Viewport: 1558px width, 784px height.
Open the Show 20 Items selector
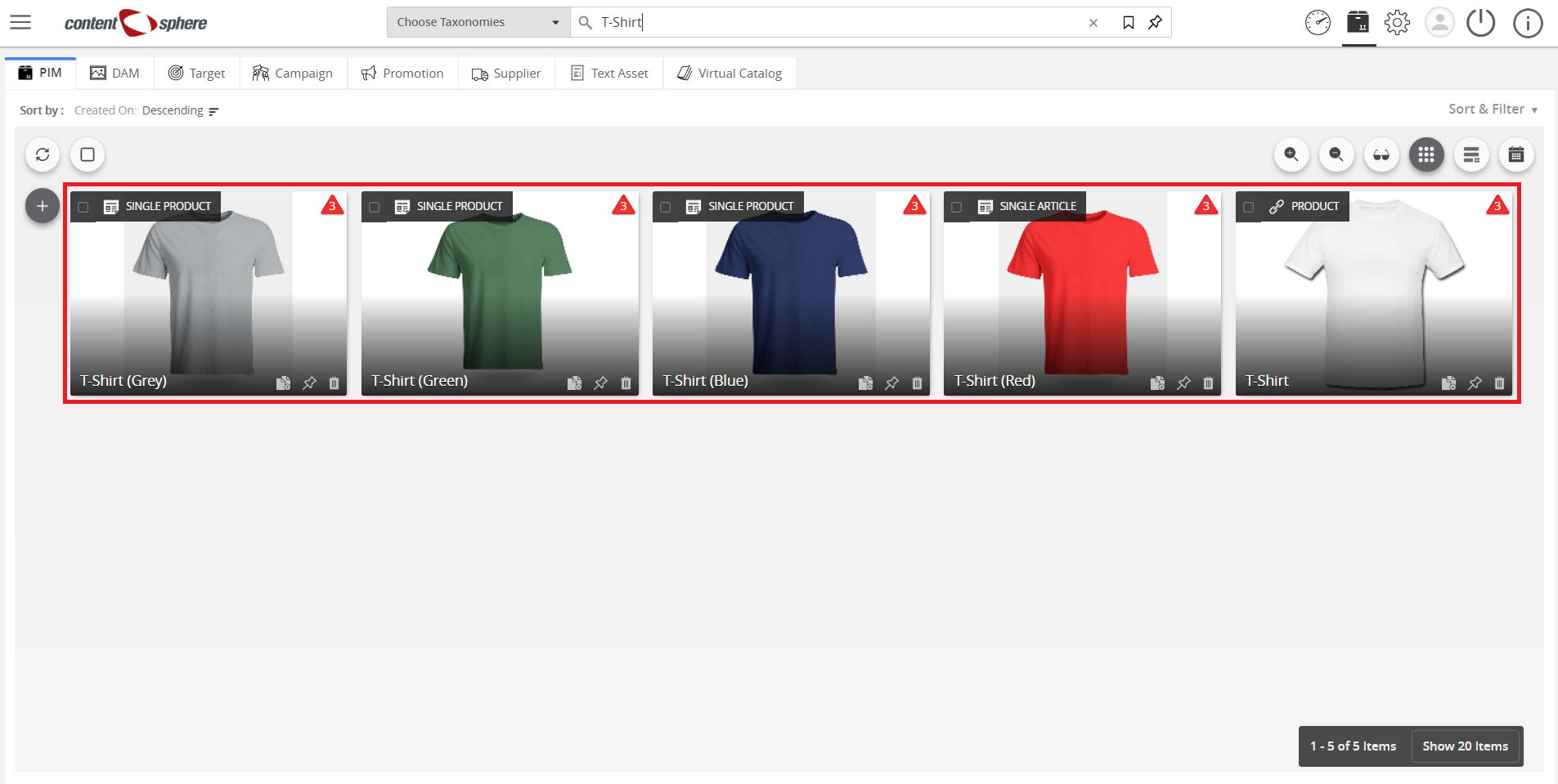(x=1465, y=746)
